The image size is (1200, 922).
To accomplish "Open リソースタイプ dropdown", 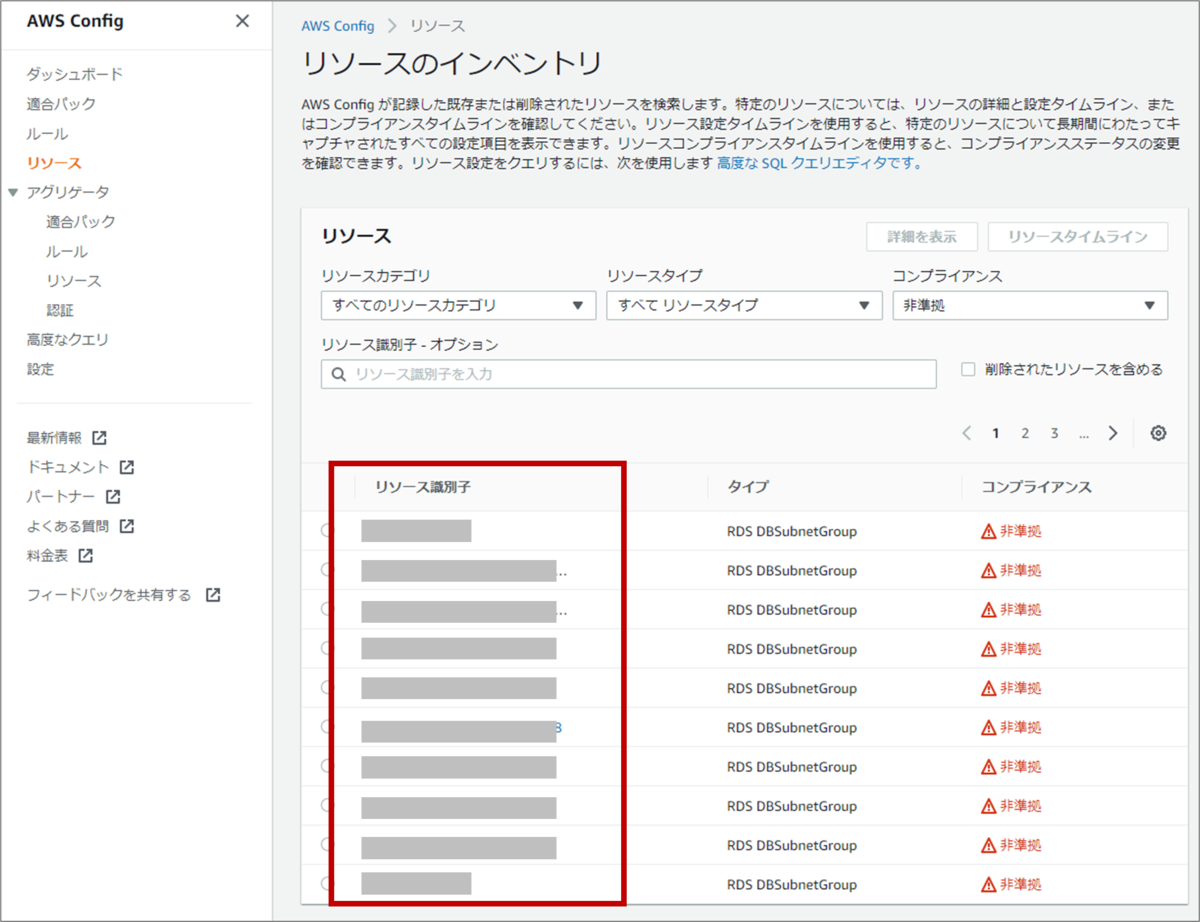I will point(744,306).
